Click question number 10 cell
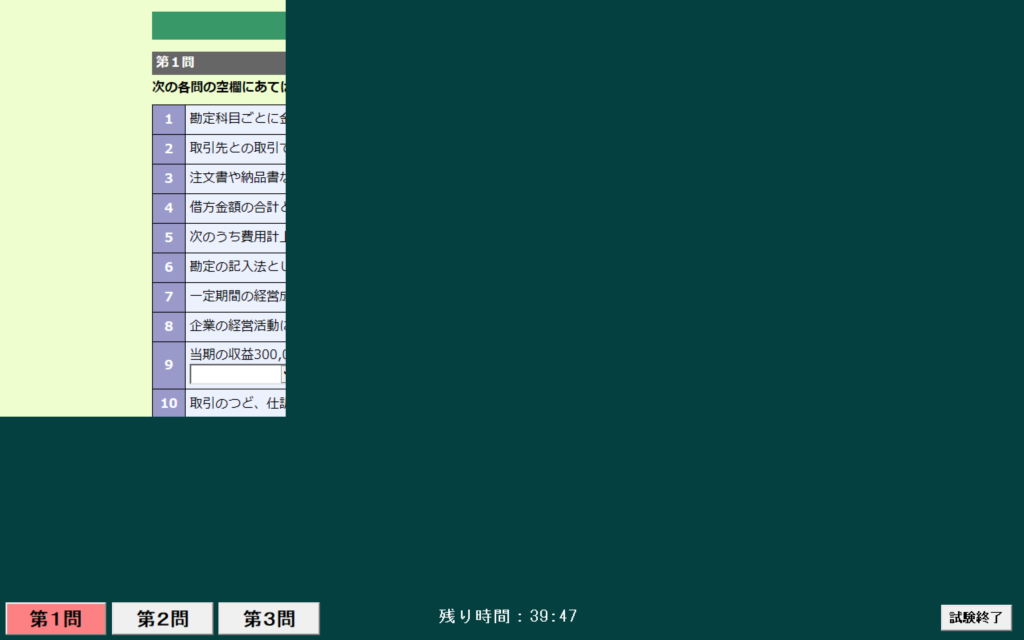Screen dimensions: 1024x640 pyautogui.click(x=169, y=403)
